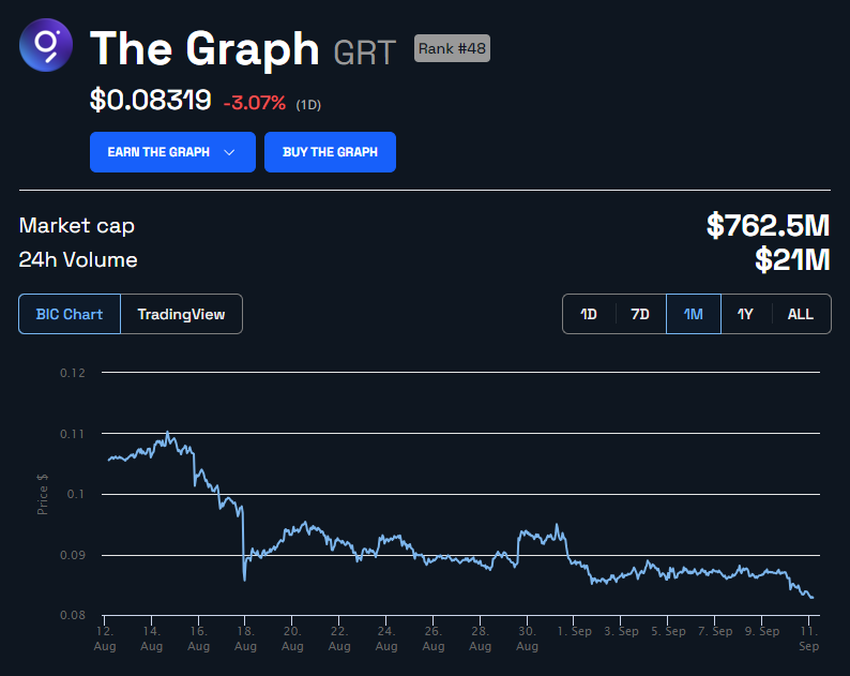This screenshot has width=850, height=676.
Task: Click the Rank #48 badge
Action: point(451,48)
